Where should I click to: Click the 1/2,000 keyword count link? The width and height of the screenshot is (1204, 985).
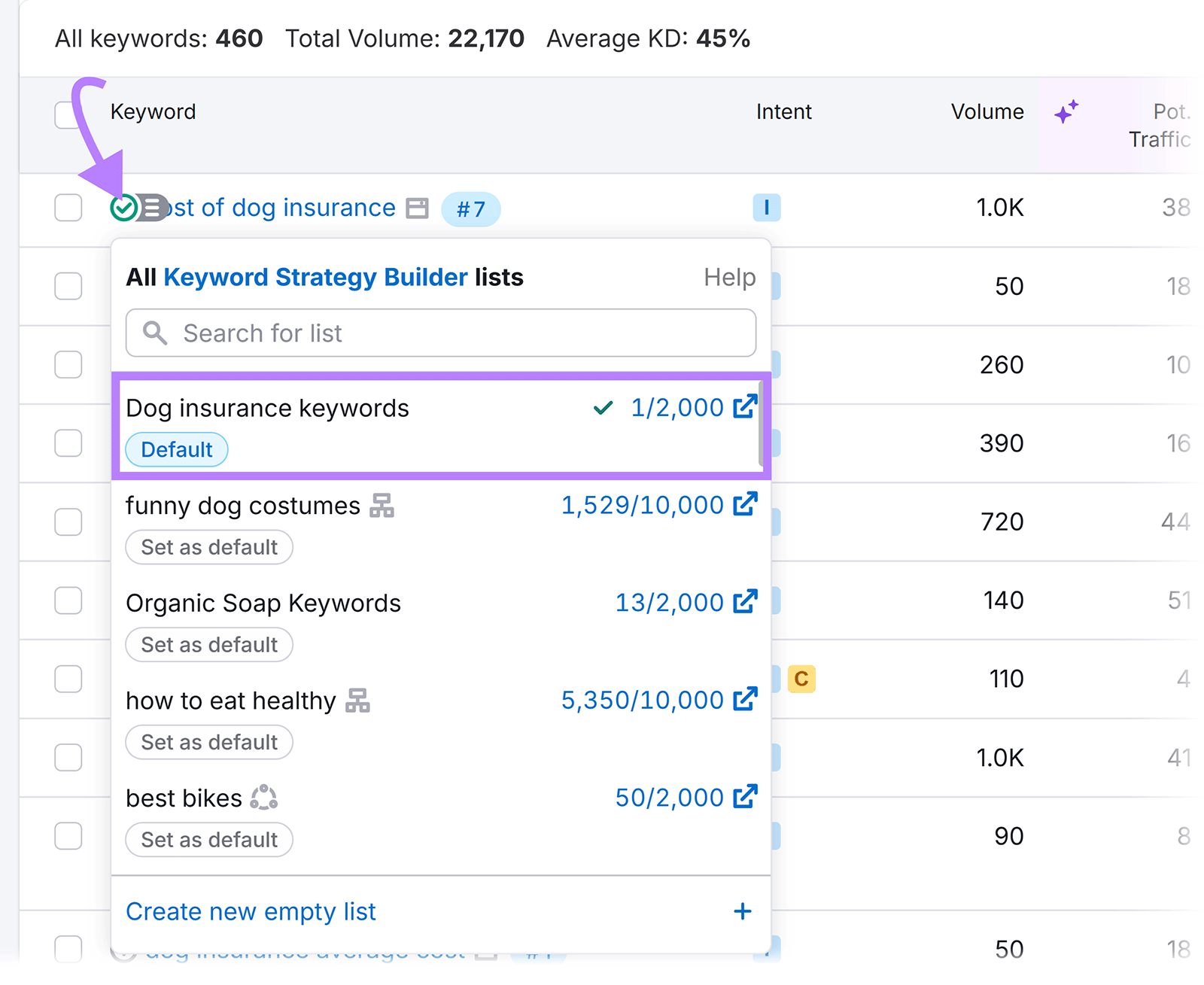point(676,407)
